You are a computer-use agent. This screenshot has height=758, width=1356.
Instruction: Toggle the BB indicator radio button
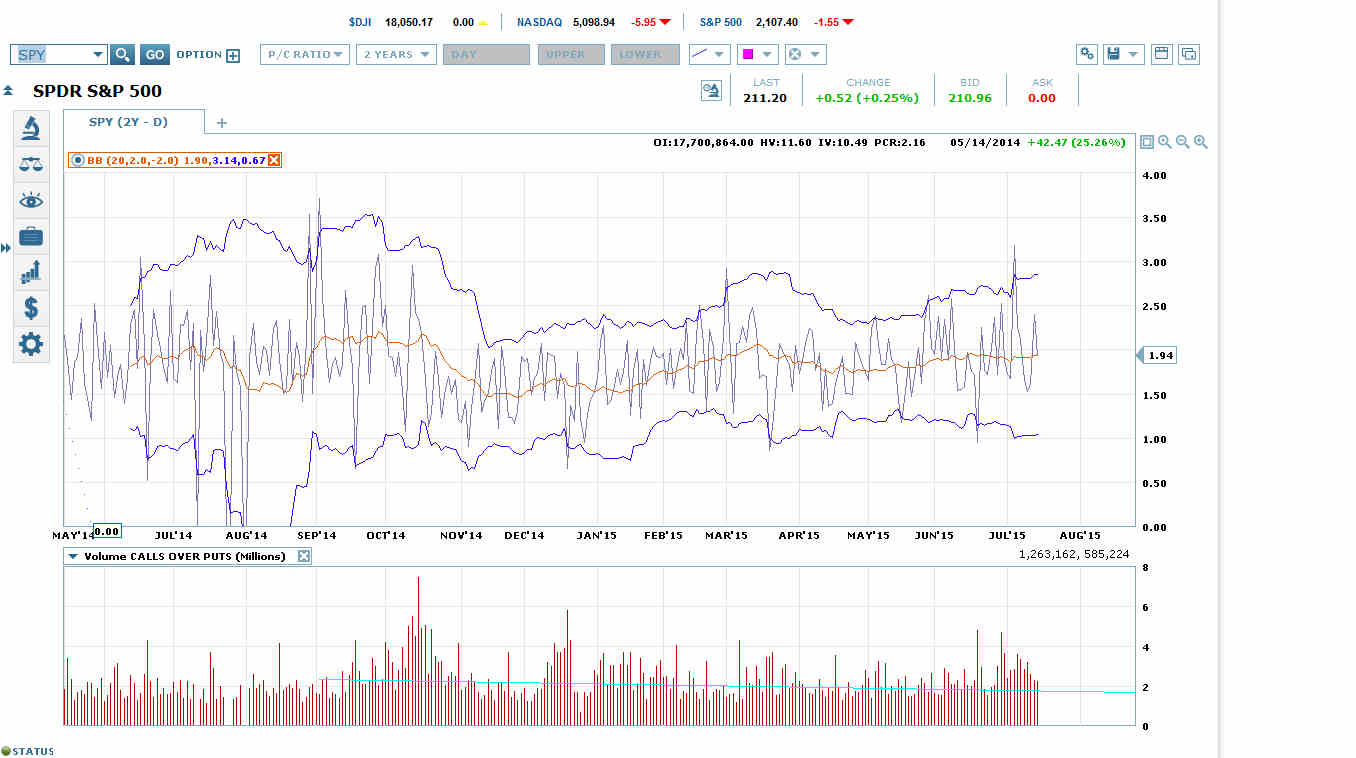click(x=77, y=160)
